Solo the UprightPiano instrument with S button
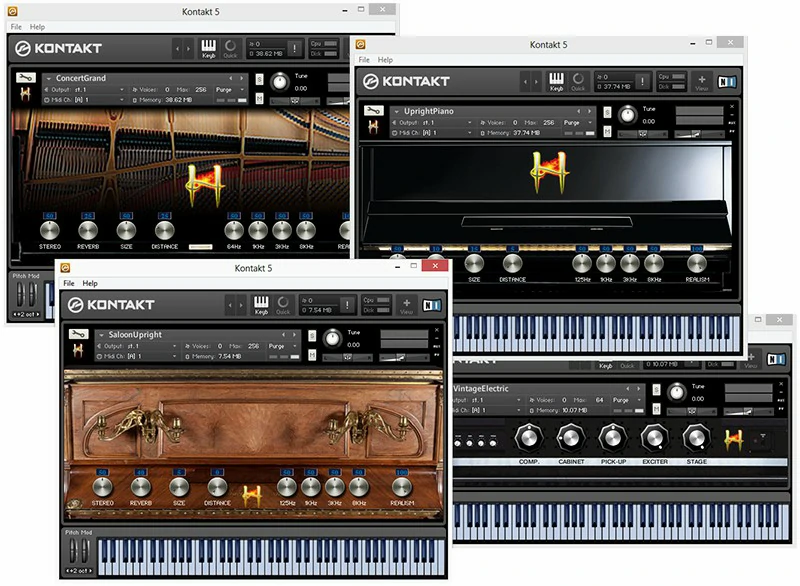 [x=607, y=112]
